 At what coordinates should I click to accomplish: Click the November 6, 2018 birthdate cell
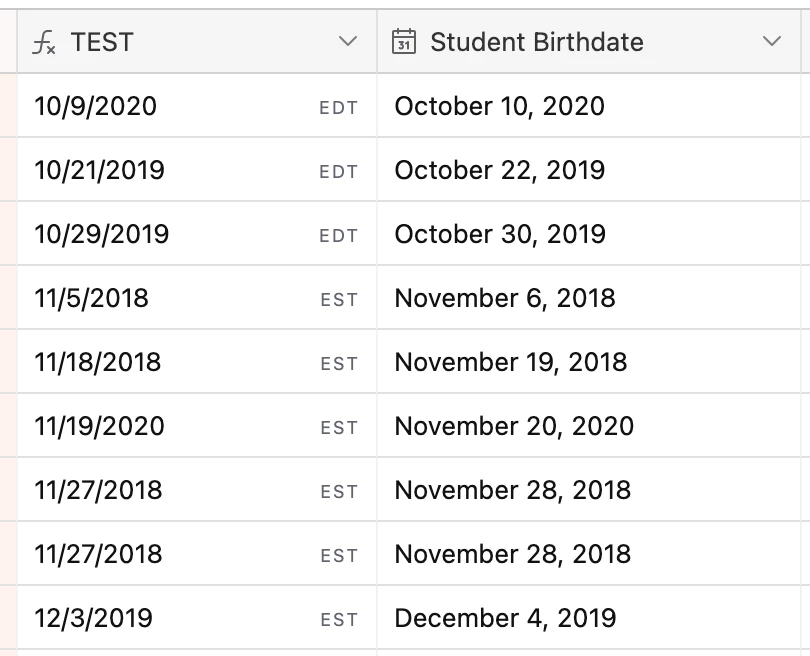coord(505,298)
